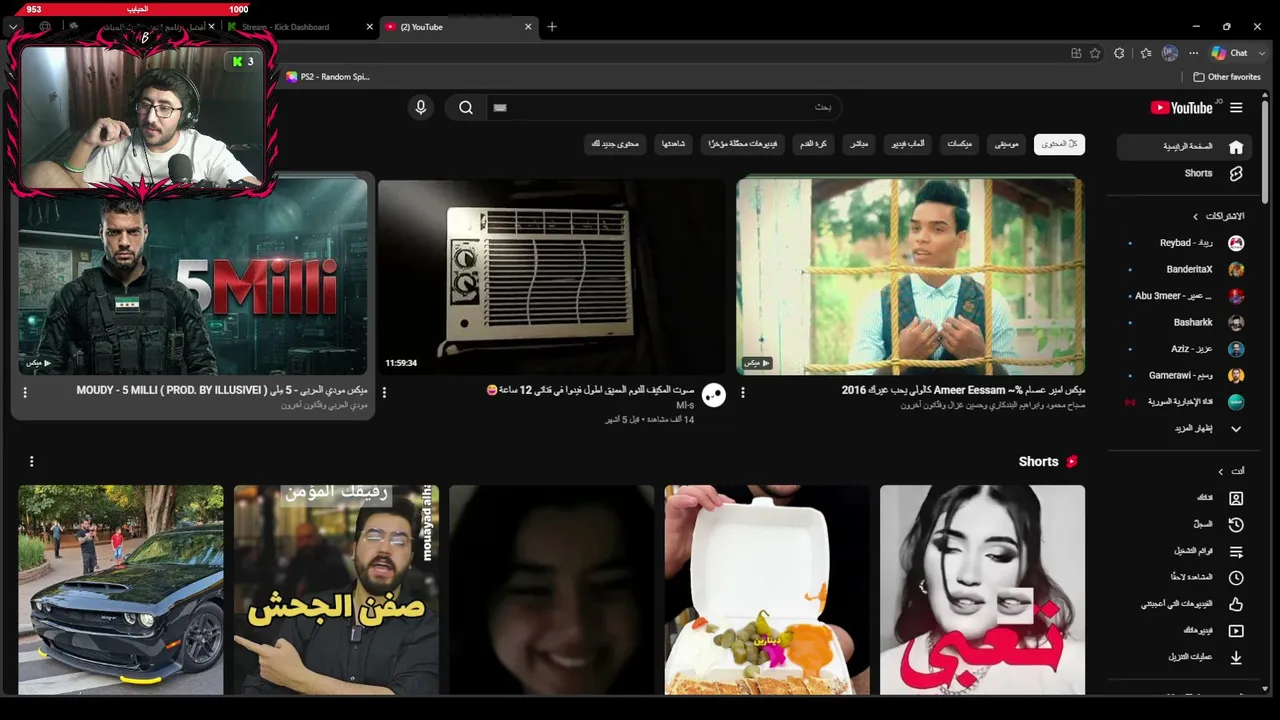
Task: Open the Short with yellow Arabic caption
Action: 336,590
